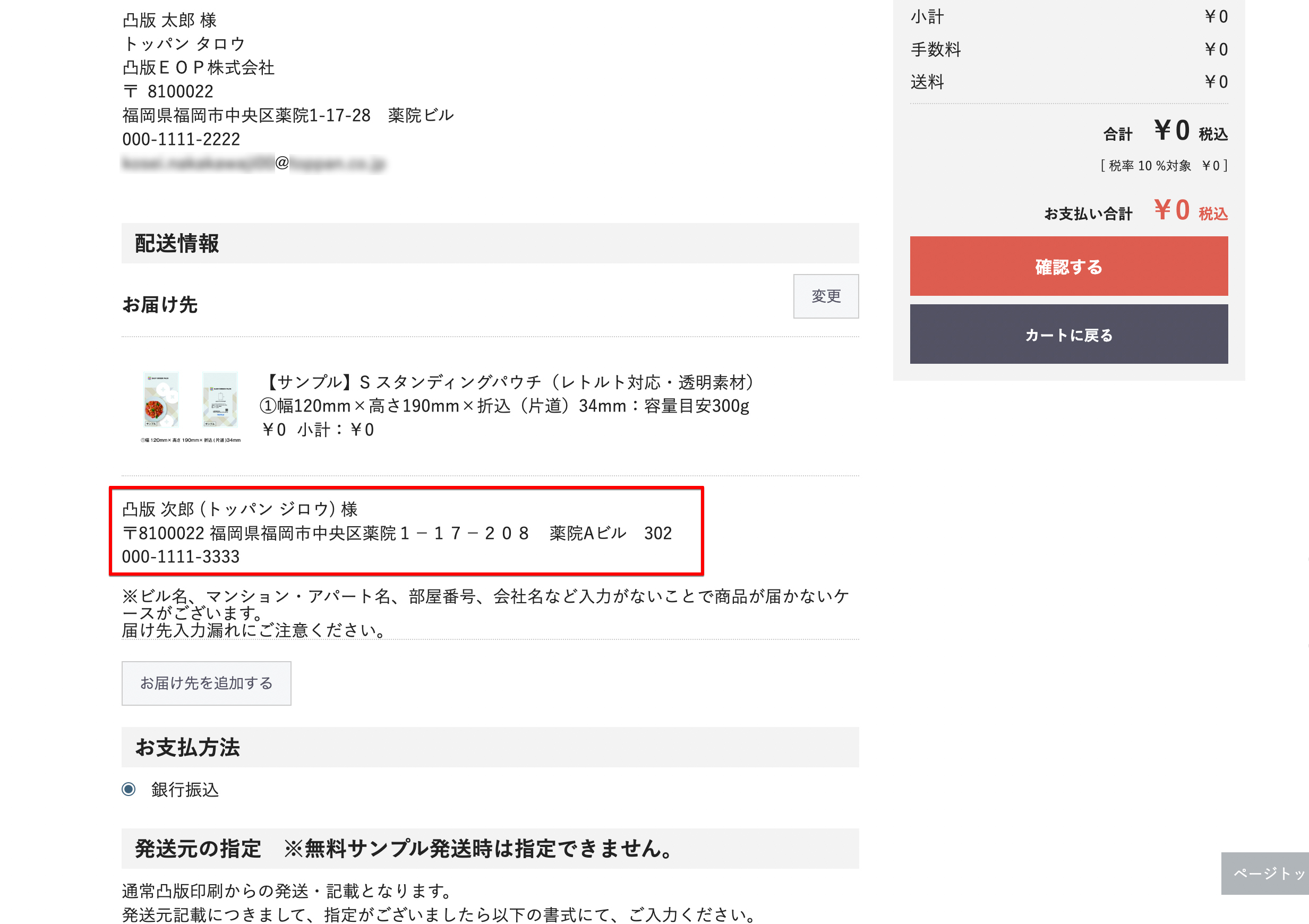This screenshot has height=924, width=1309.
Task: Click the 通常凸版印刷からの発送 shipping origin note
Action: pos(287,891)
